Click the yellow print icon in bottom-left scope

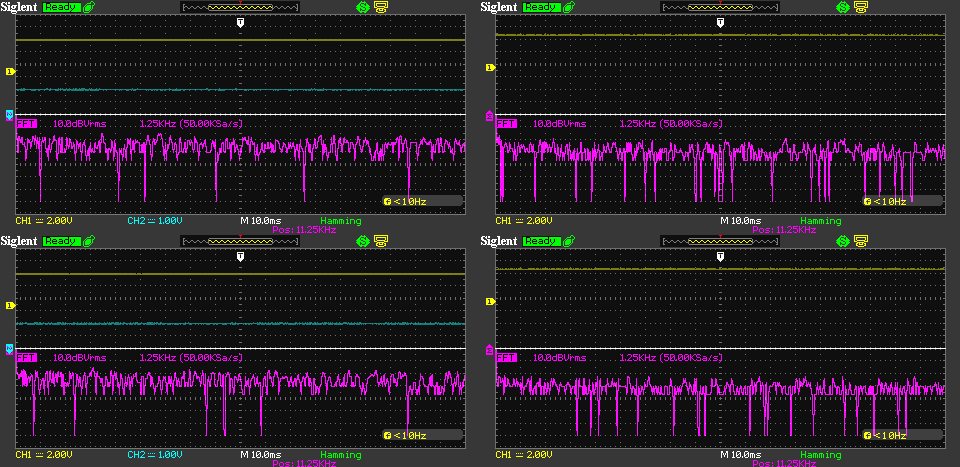click(x=380, y=241)
